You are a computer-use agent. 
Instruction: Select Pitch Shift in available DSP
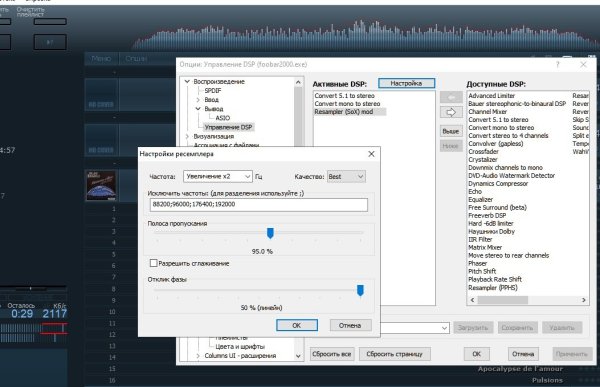point(482,271)
